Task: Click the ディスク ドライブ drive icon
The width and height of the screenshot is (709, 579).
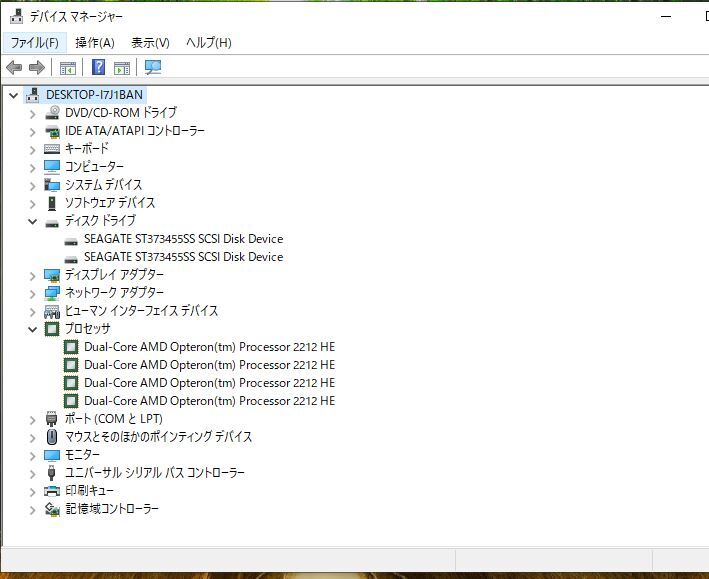Action: pos(52,223)
